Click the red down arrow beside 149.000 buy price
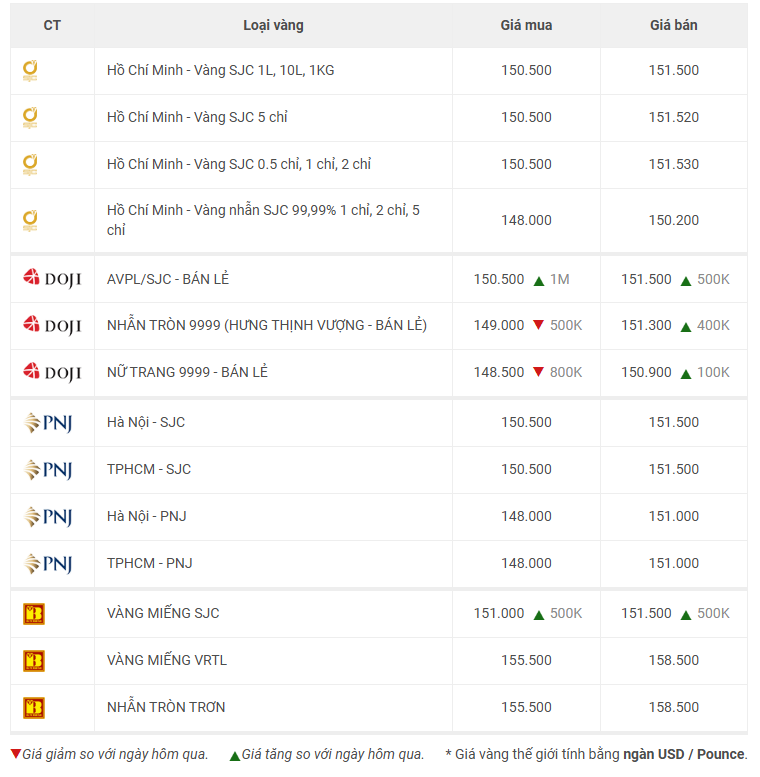Viewport: 760px width, 777px height. [x=538, y=326]
